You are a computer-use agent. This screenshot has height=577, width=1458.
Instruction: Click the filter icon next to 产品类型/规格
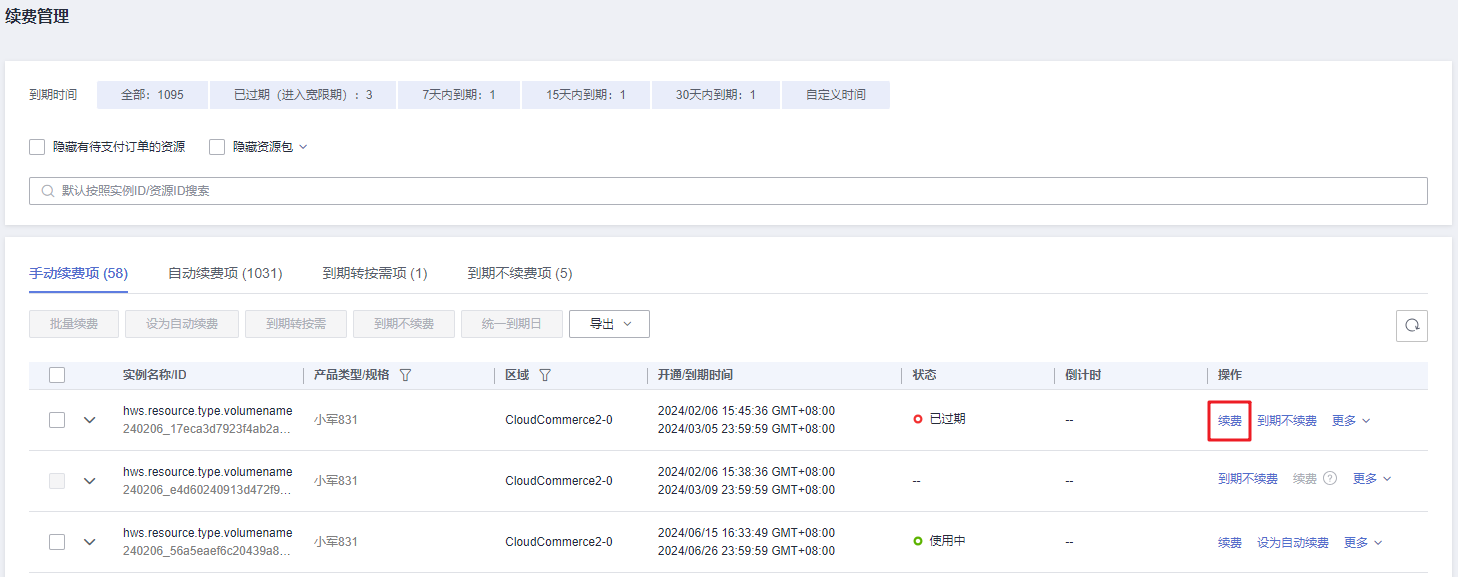click(405, 375)
